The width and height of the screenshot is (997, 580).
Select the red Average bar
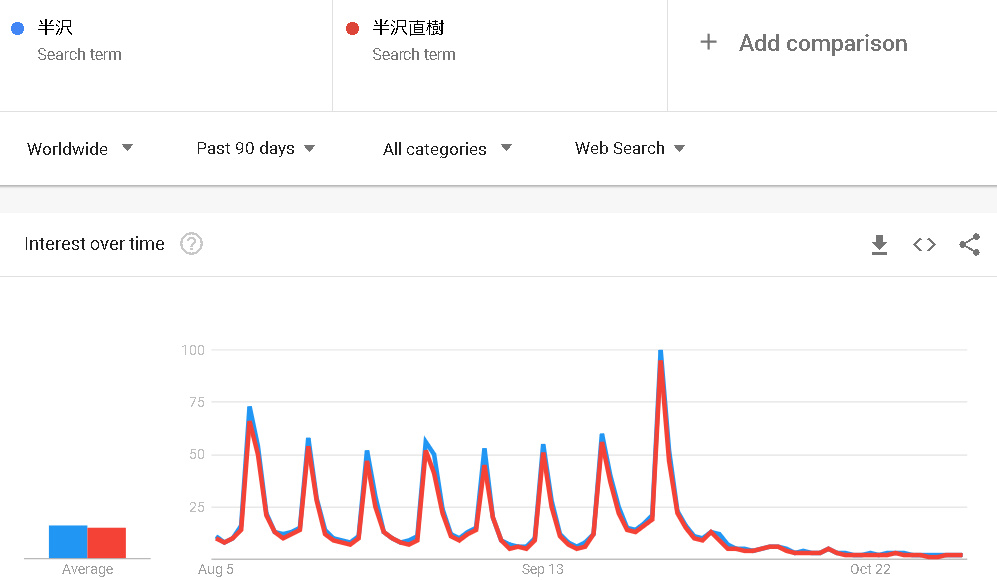click(106, 543)
